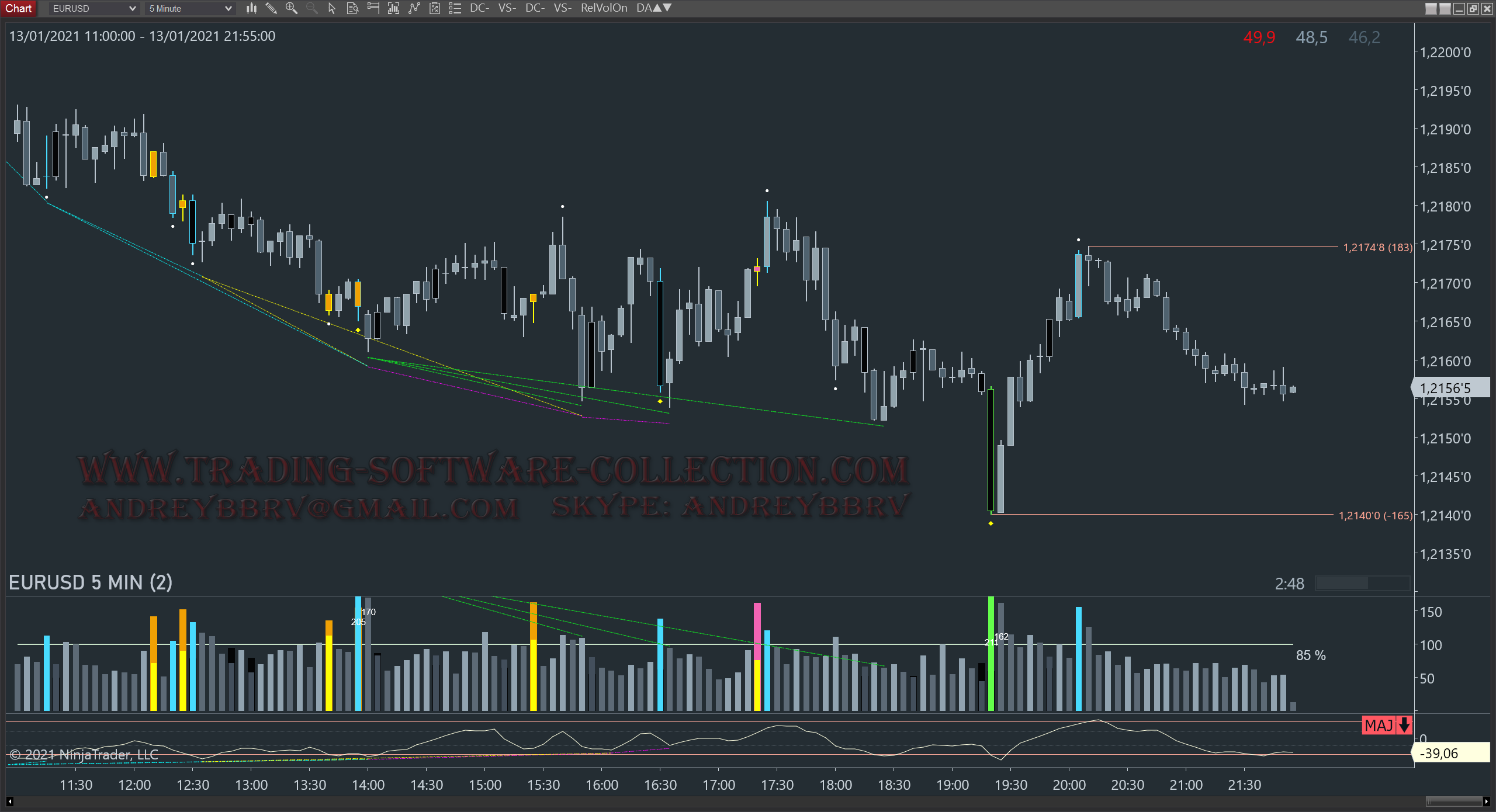
Task: Select the cursor pointer tool
Action: click(x=332, y=8)
